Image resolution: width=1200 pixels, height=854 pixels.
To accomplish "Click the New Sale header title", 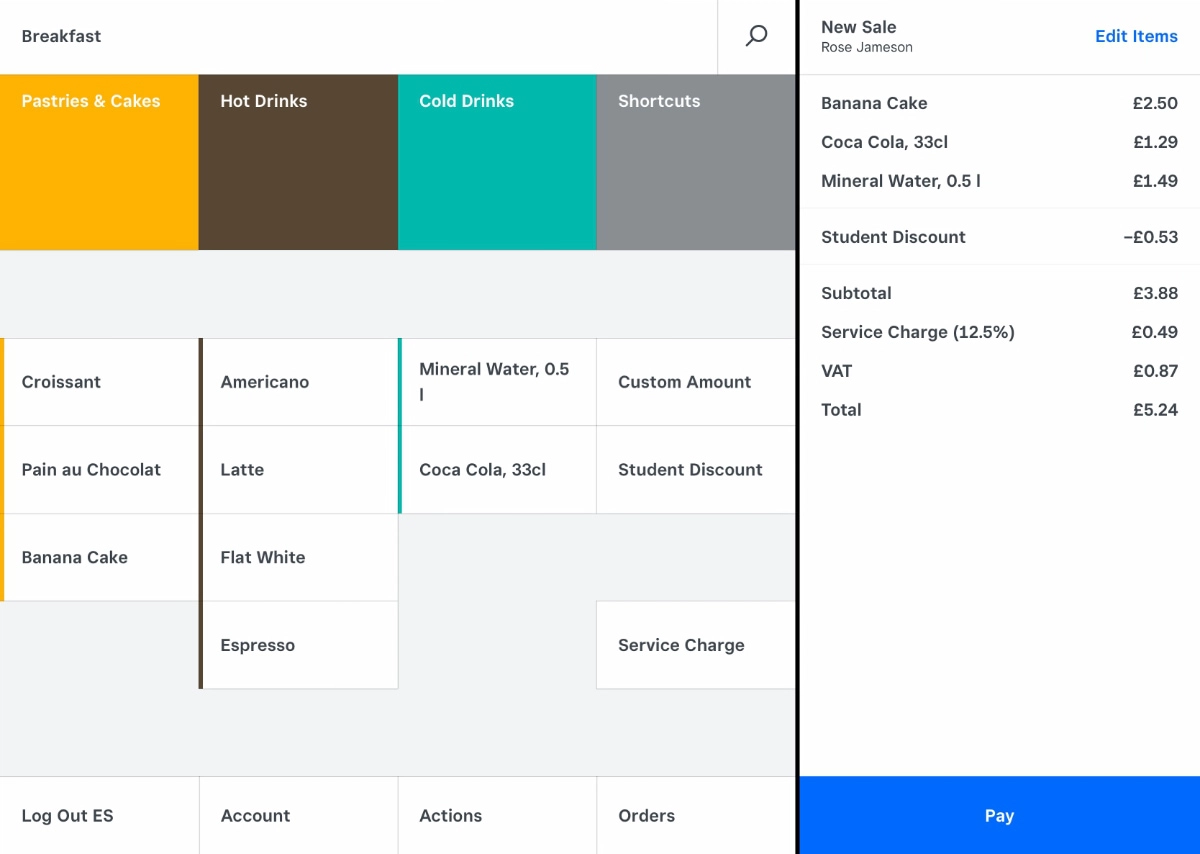I will pyautogui.click(x=858, y=27).
